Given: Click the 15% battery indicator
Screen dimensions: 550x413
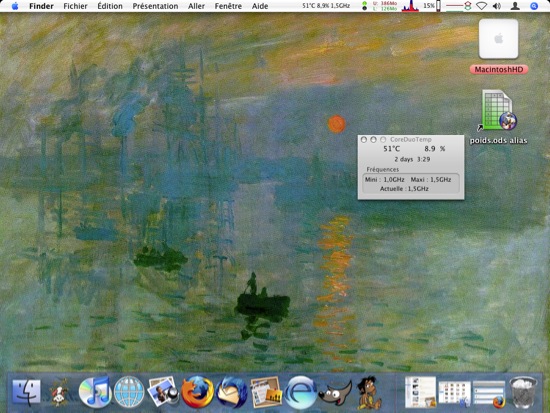Looking at the screenshot, I should click(432, 6).
